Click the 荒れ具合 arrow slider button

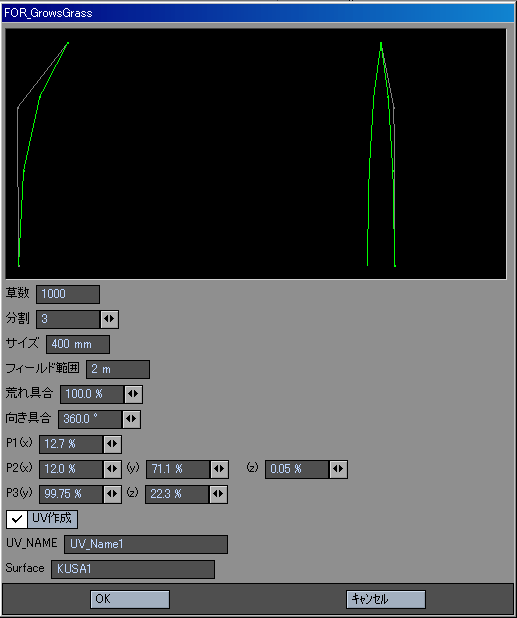[134, 394]
